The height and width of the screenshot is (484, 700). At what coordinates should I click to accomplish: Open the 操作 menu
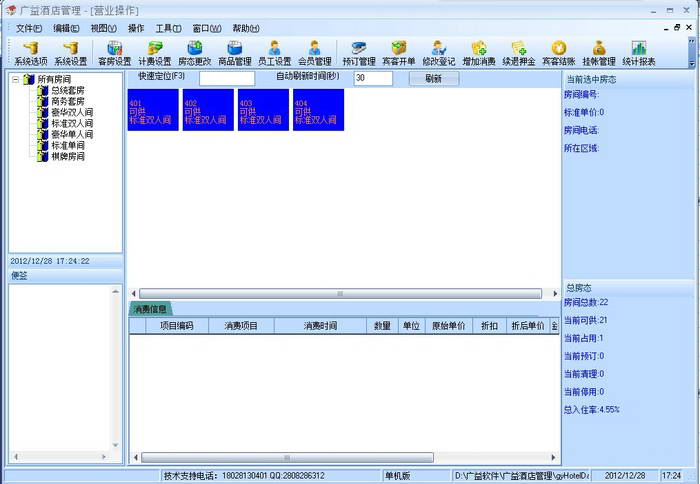[136, 29]
